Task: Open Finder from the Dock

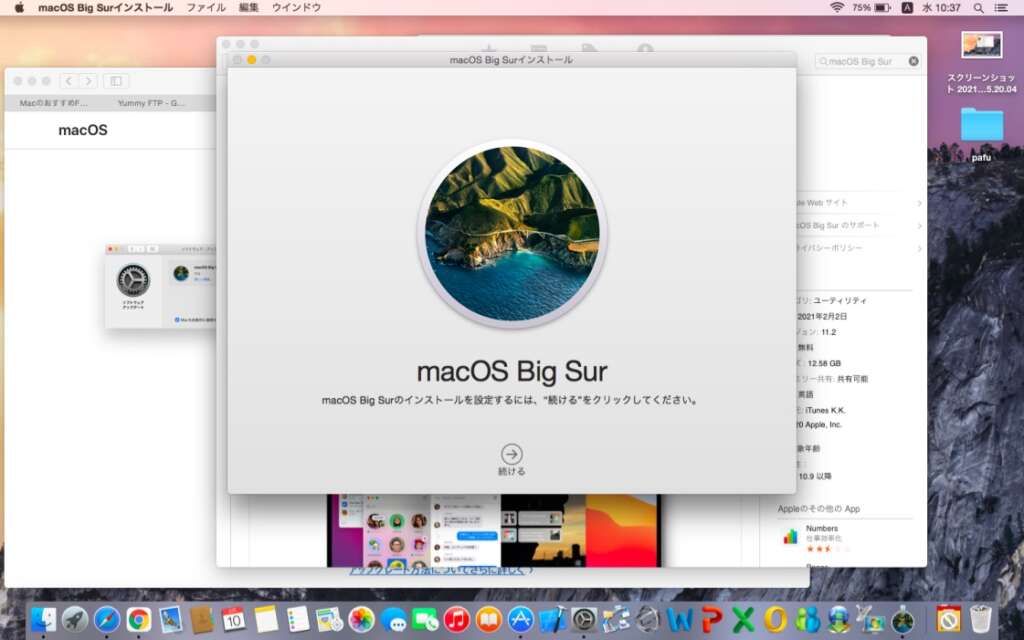Action: click(44, 619)
